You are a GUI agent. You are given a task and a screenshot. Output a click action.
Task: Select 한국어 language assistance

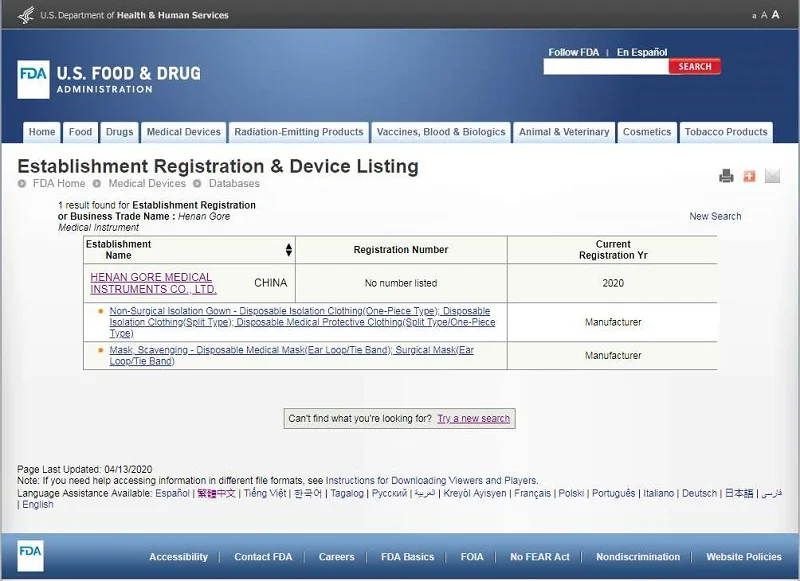pos(308,493)
